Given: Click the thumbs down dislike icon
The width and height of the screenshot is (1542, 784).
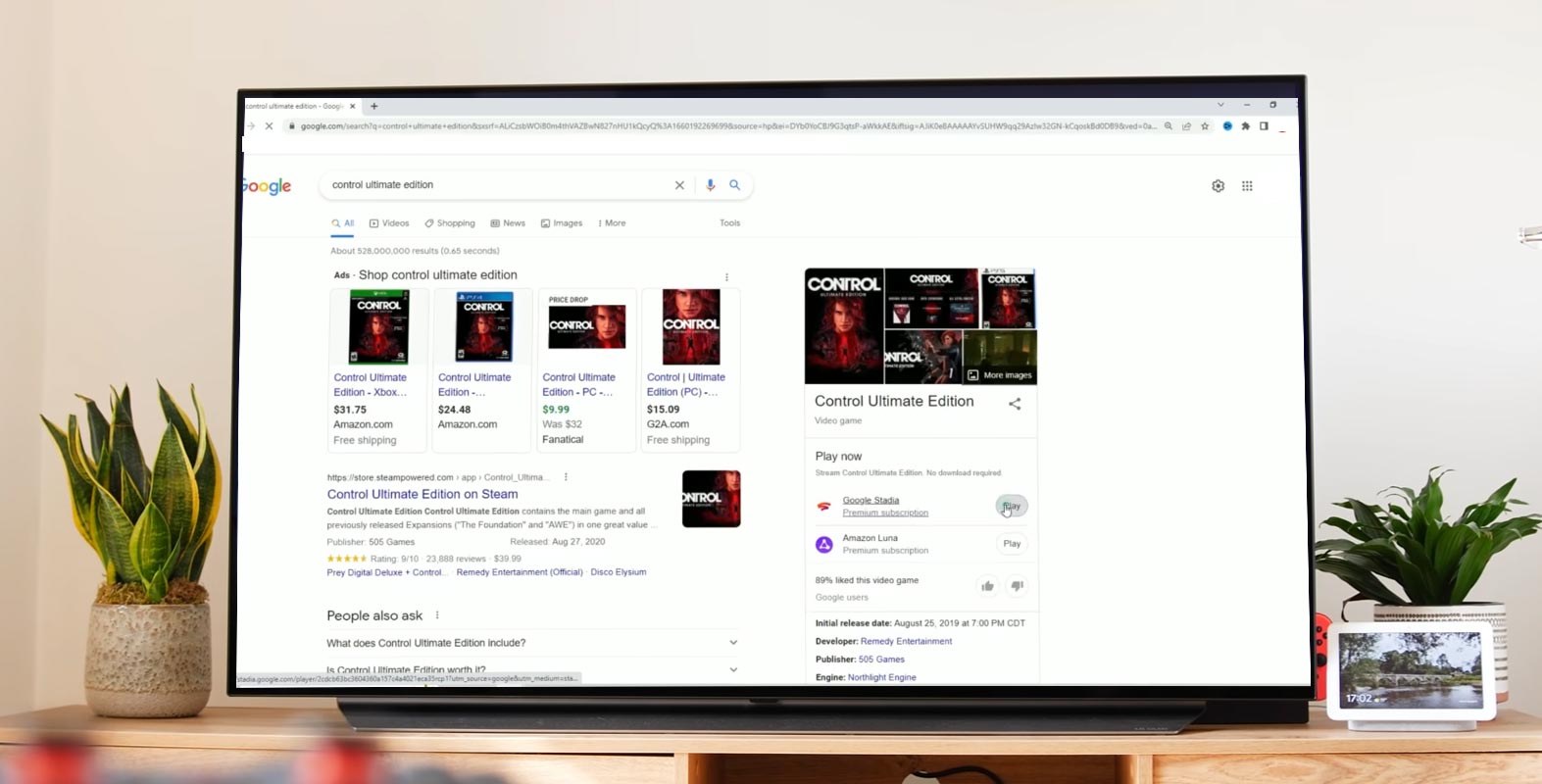Looking at the screenshot, I should 1017,586.
